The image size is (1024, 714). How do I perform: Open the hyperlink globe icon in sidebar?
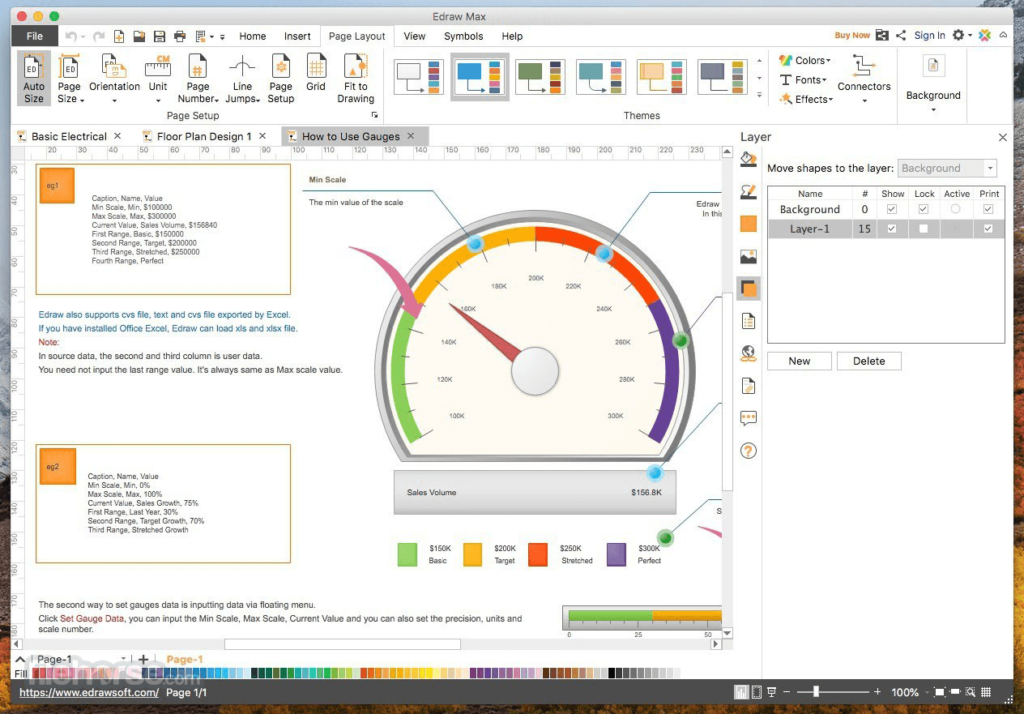click(x=748, y=353)
